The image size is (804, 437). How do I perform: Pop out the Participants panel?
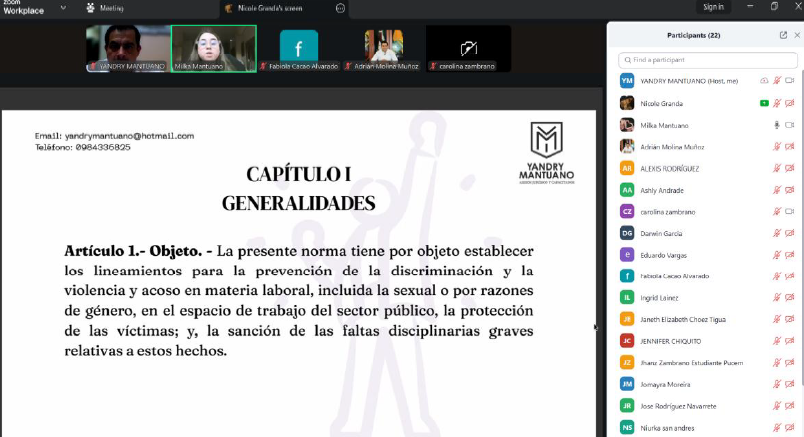[783, 35]
